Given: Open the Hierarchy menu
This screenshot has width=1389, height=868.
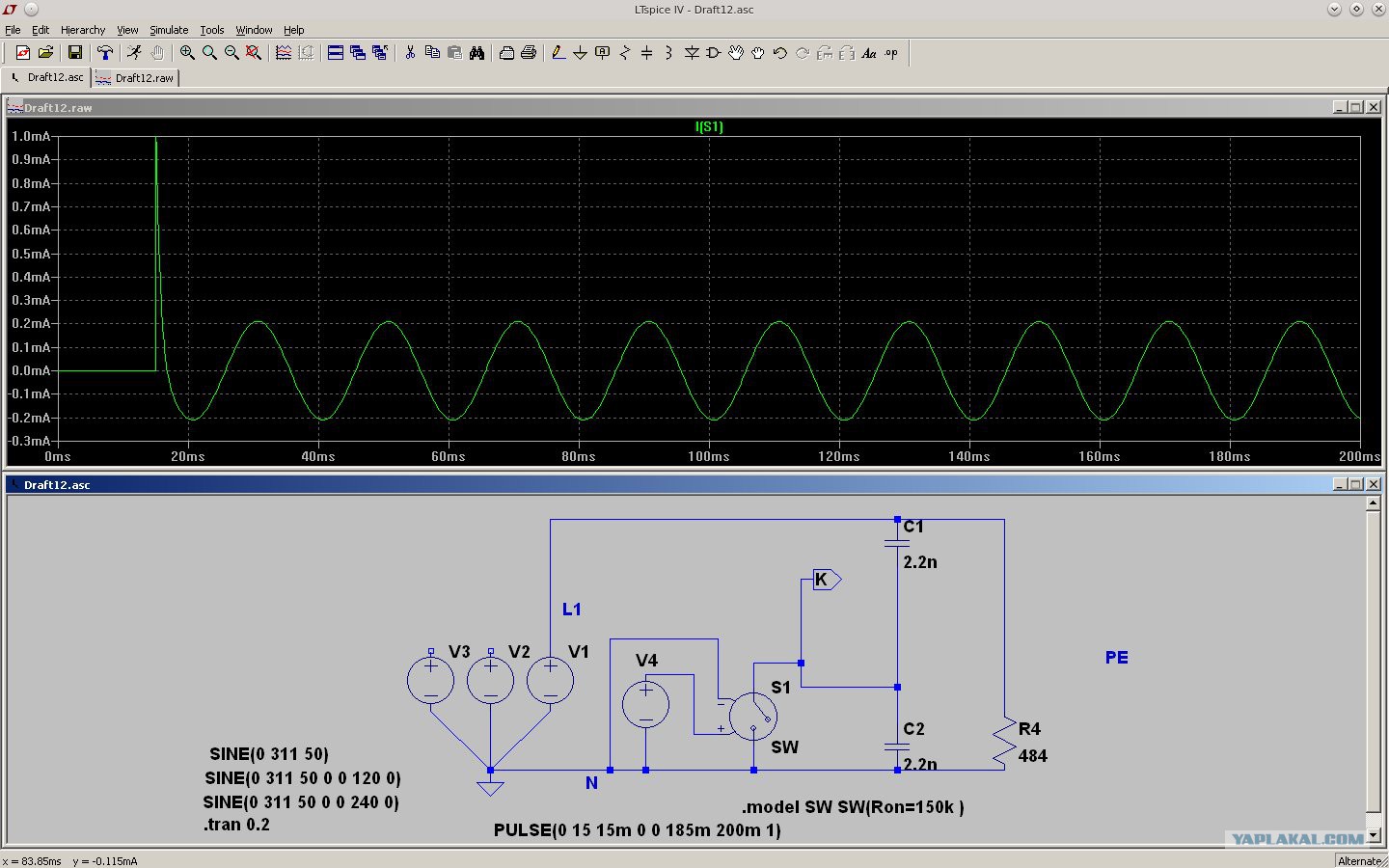Looking at the screenshot, I should [x=83, y=30].
